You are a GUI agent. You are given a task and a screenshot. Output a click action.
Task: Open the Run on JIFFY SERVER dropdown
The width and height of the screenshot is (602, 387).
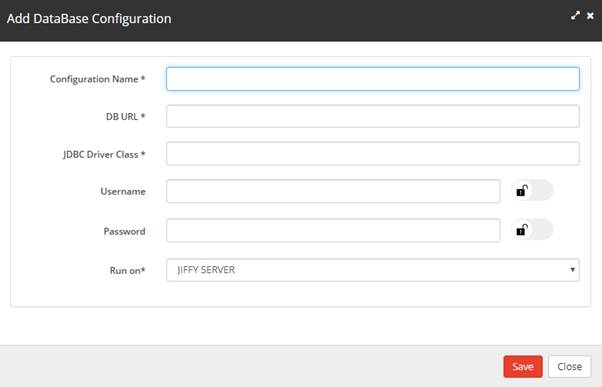373,270
